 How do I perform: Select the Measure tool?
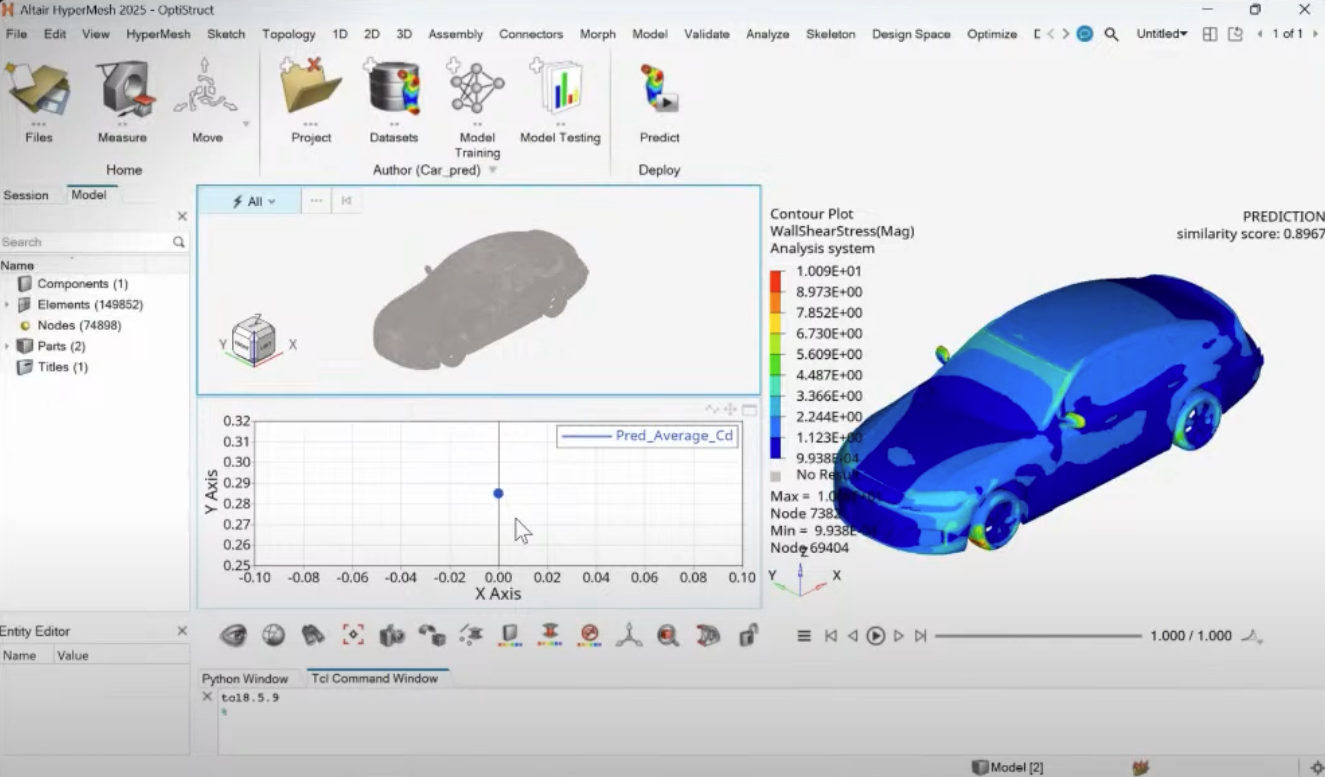click(122, 100)
